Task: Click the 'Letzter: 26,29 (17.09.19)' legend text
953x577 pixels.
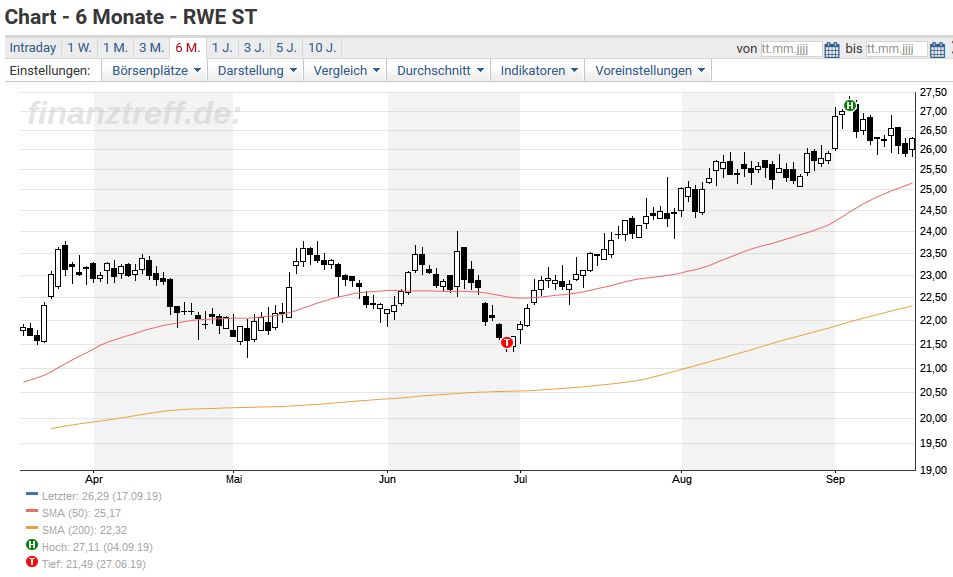Action: coord(102,496)
